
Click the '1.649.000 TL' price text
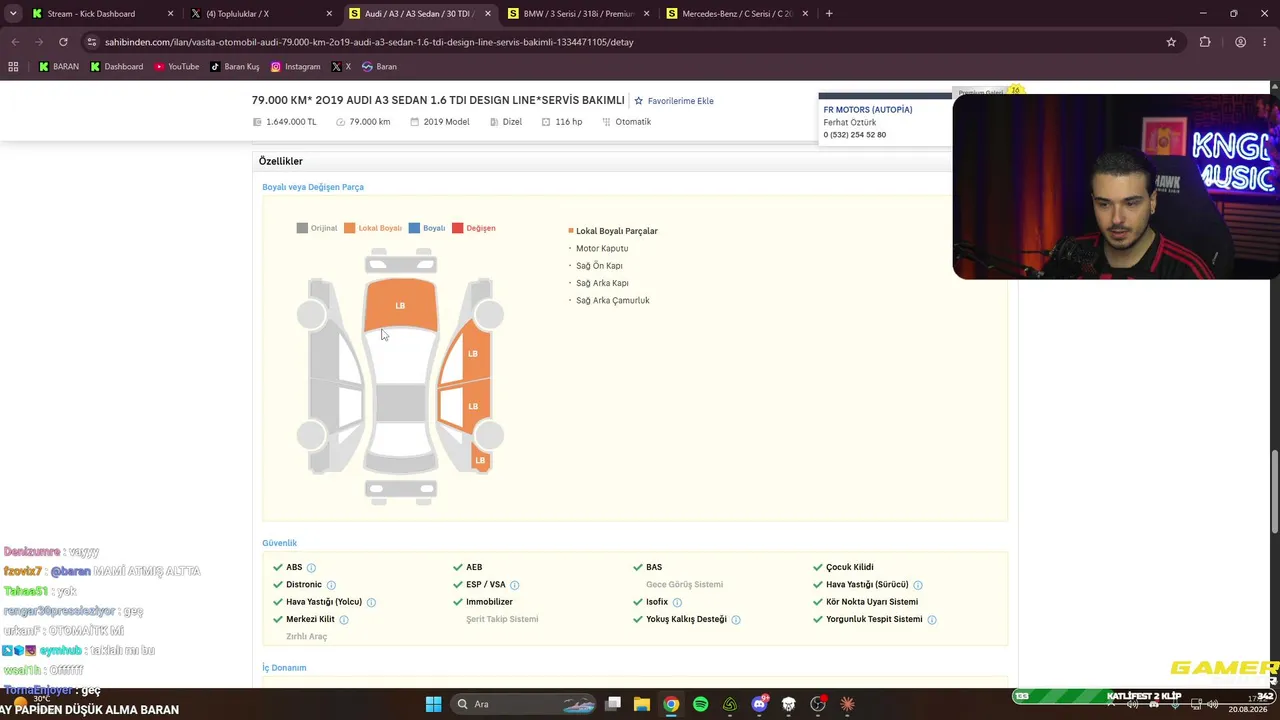[x=291, y=122]
